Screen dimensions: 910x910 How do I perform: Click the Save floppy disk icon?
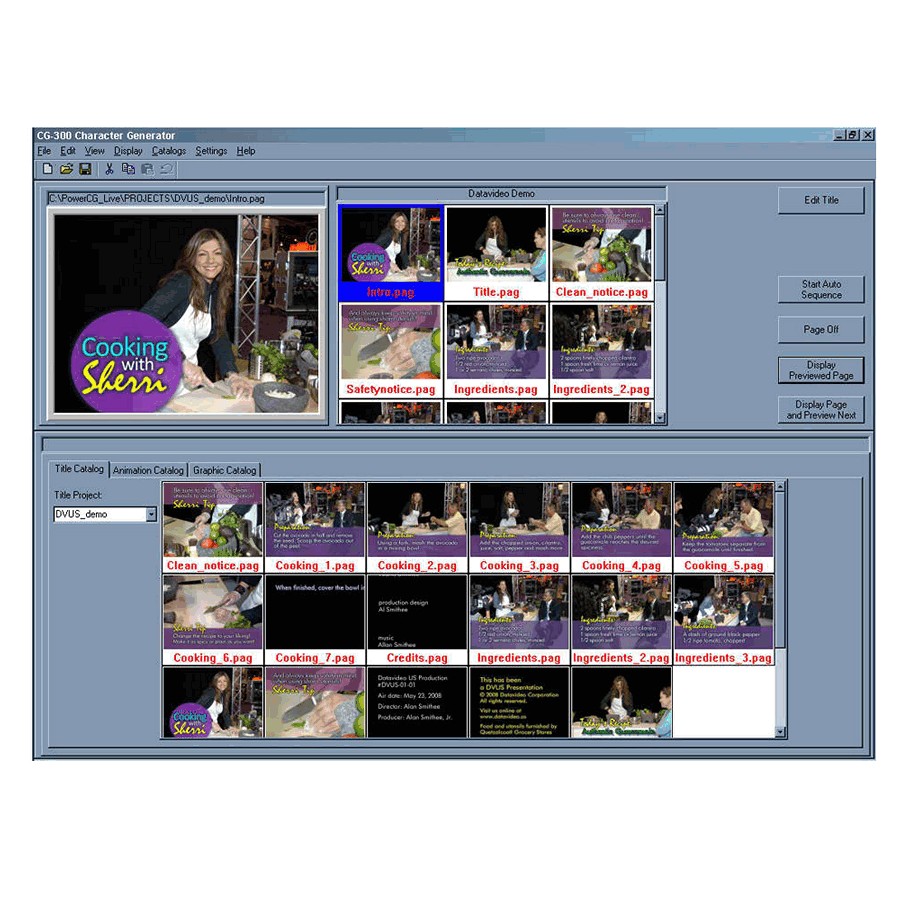85,169
